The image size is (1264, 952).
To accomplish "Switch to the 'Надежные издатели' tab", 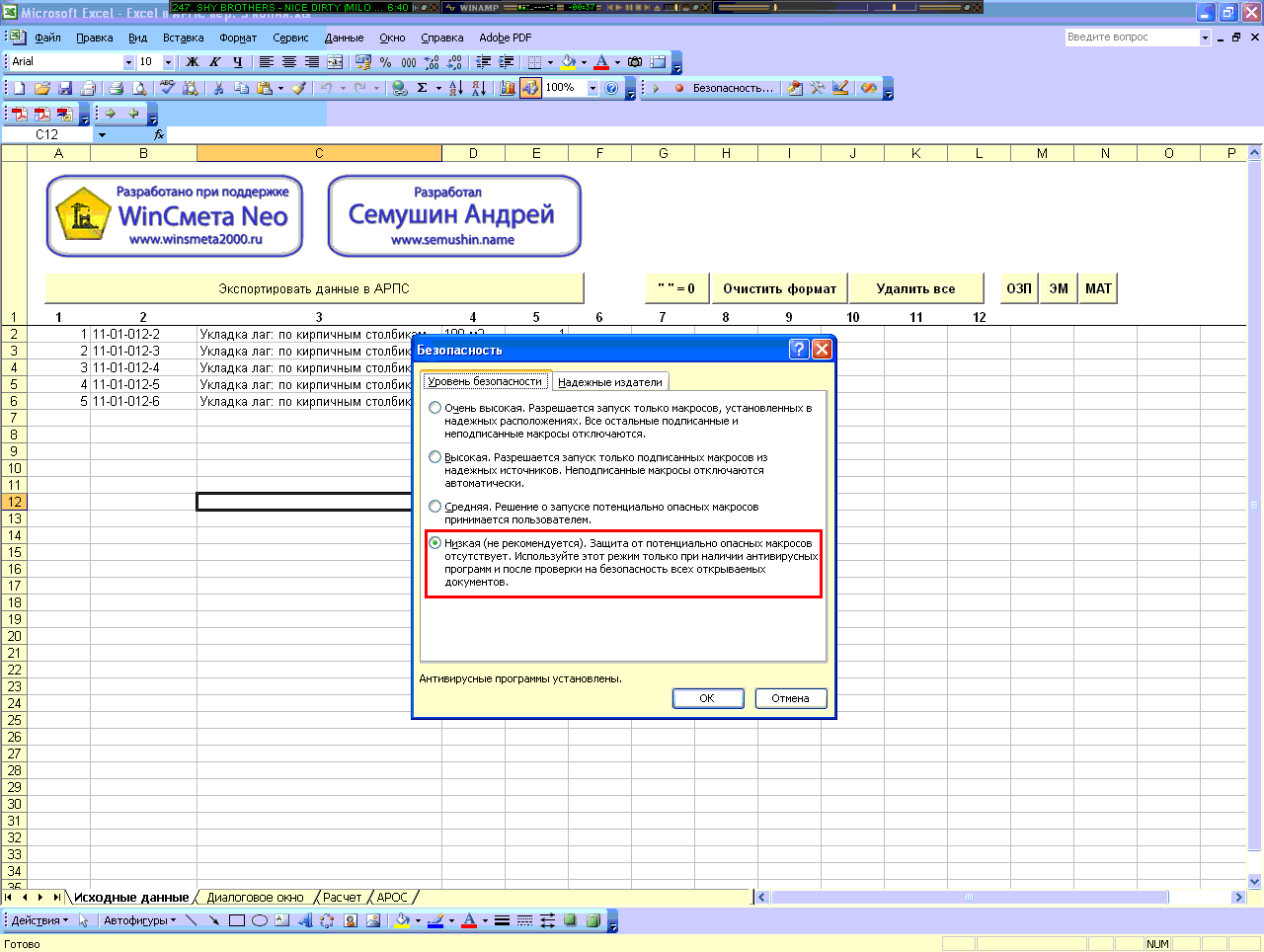I will pos(609,382).
